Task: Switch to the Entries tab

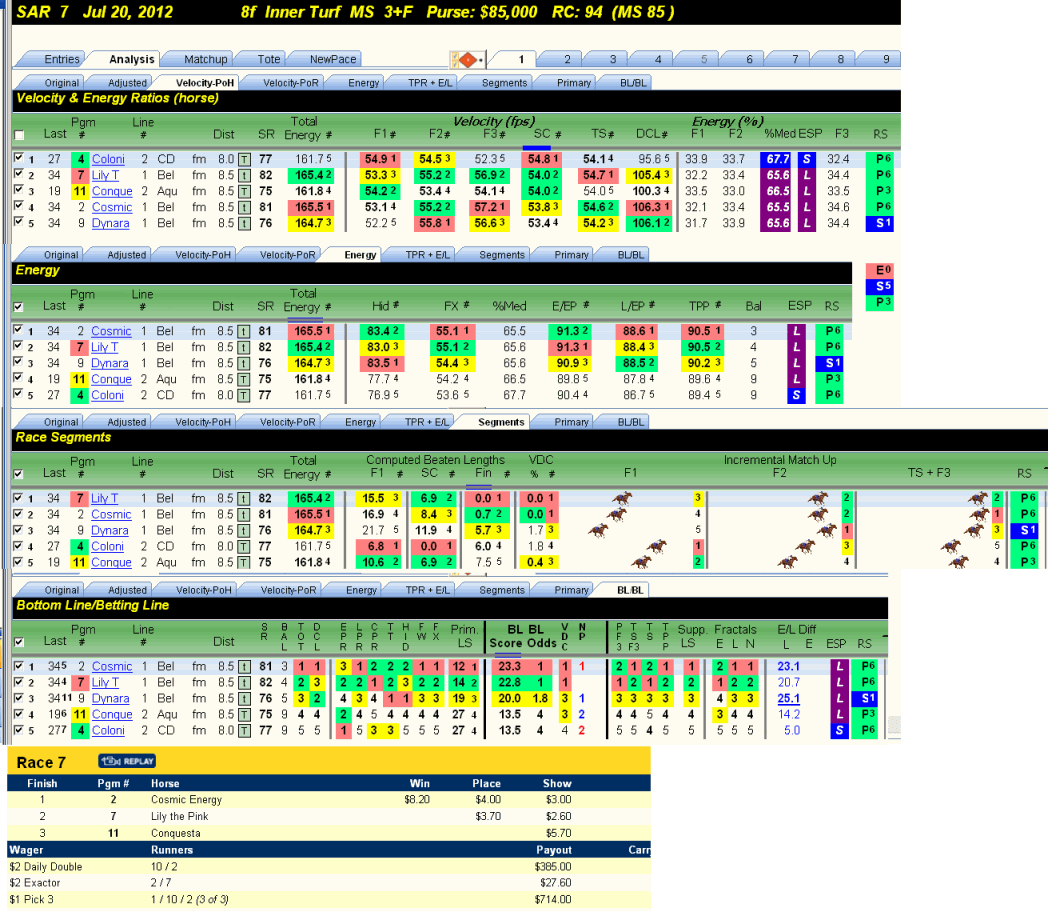Action: coord(62,60)
